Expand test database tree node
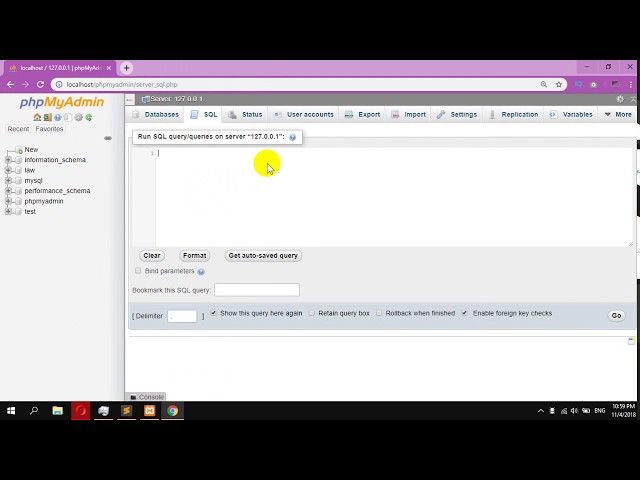 pos(8,211)
